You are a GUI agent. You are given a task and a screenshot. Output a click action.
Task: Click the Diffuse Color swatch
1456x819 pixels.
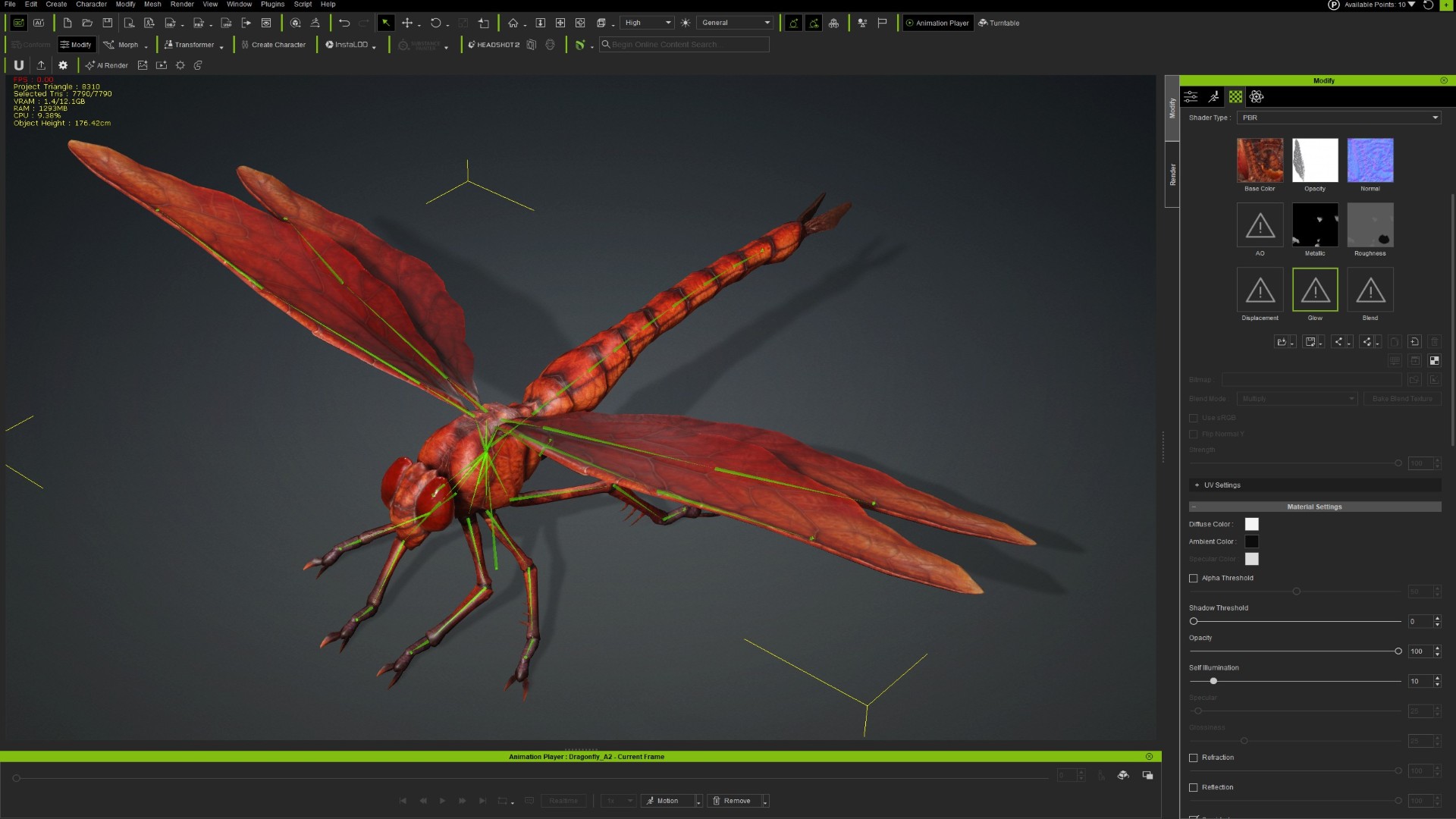coord(1252,524)
